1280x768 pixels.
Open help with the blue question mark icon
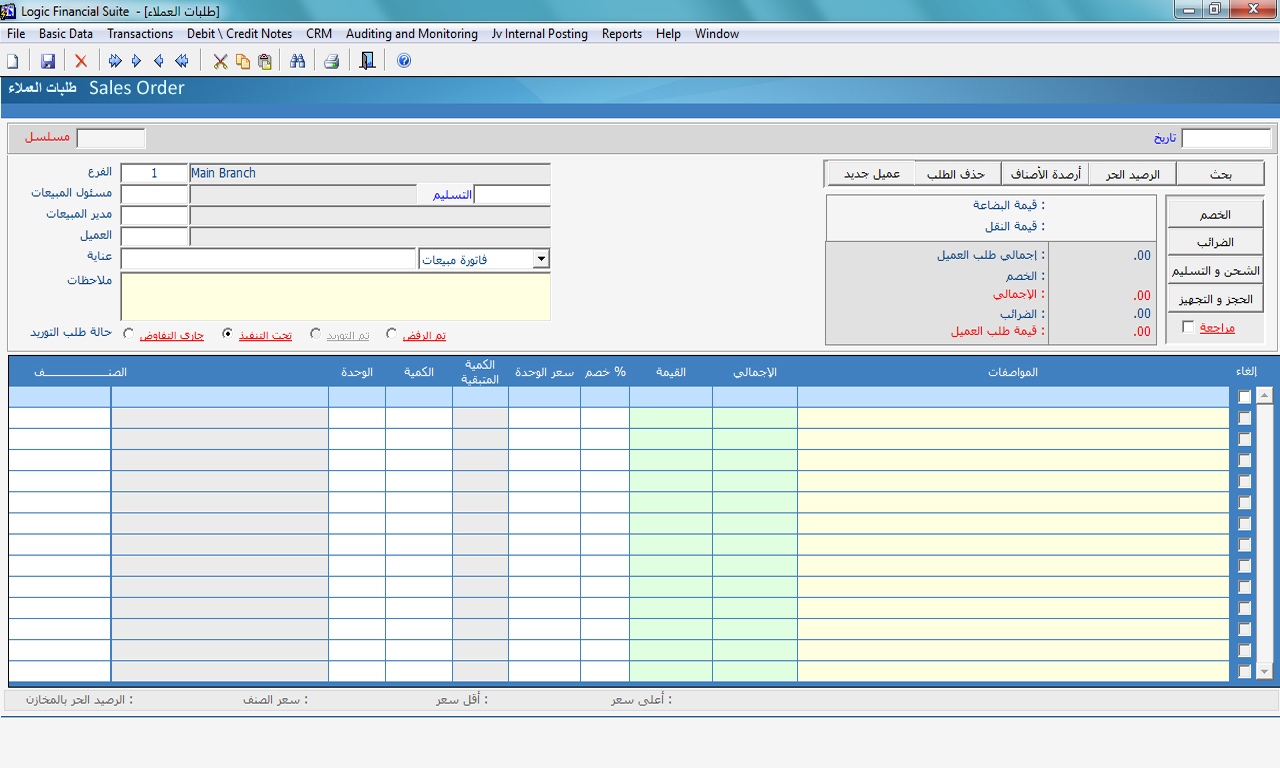(404, 61)
